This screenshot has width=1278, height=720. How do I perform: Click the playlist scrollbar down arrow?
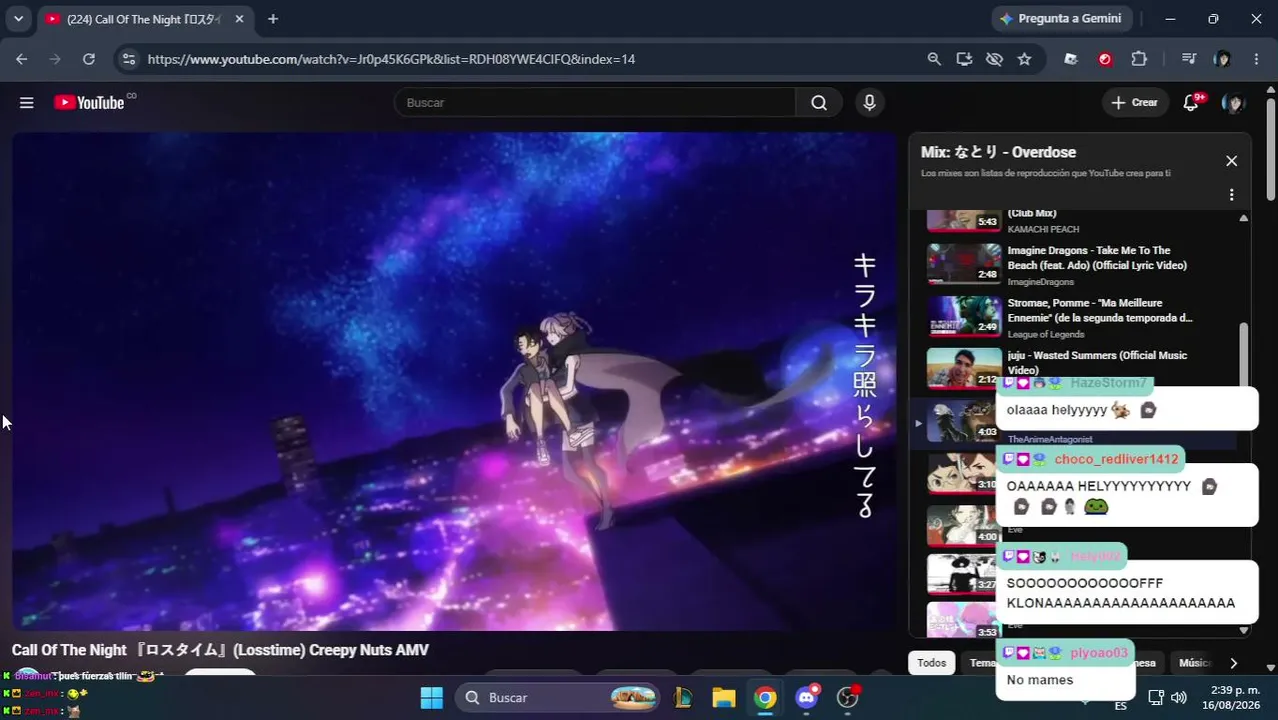pyautogui.click(x=1244, y=630)
